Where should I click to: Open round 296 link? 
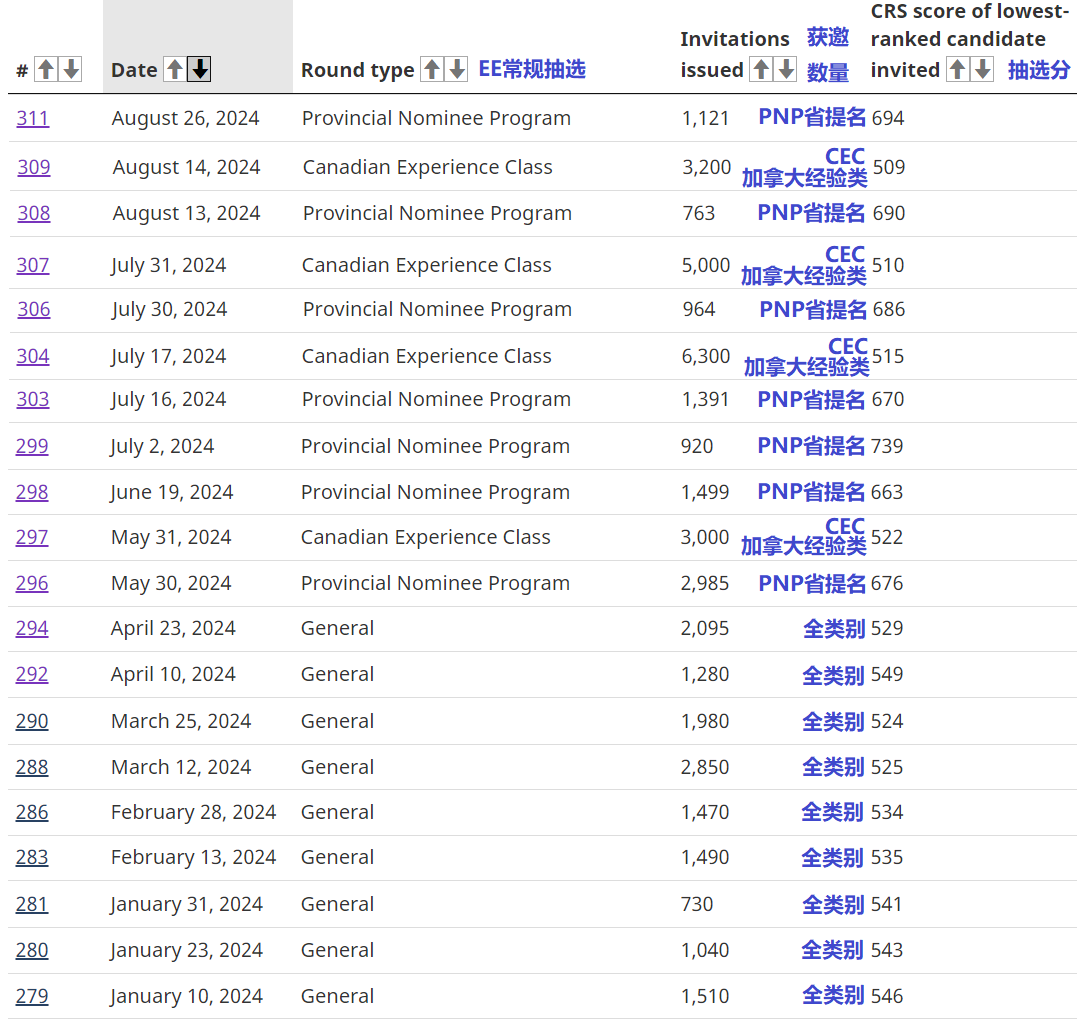[x=32, y=583]
